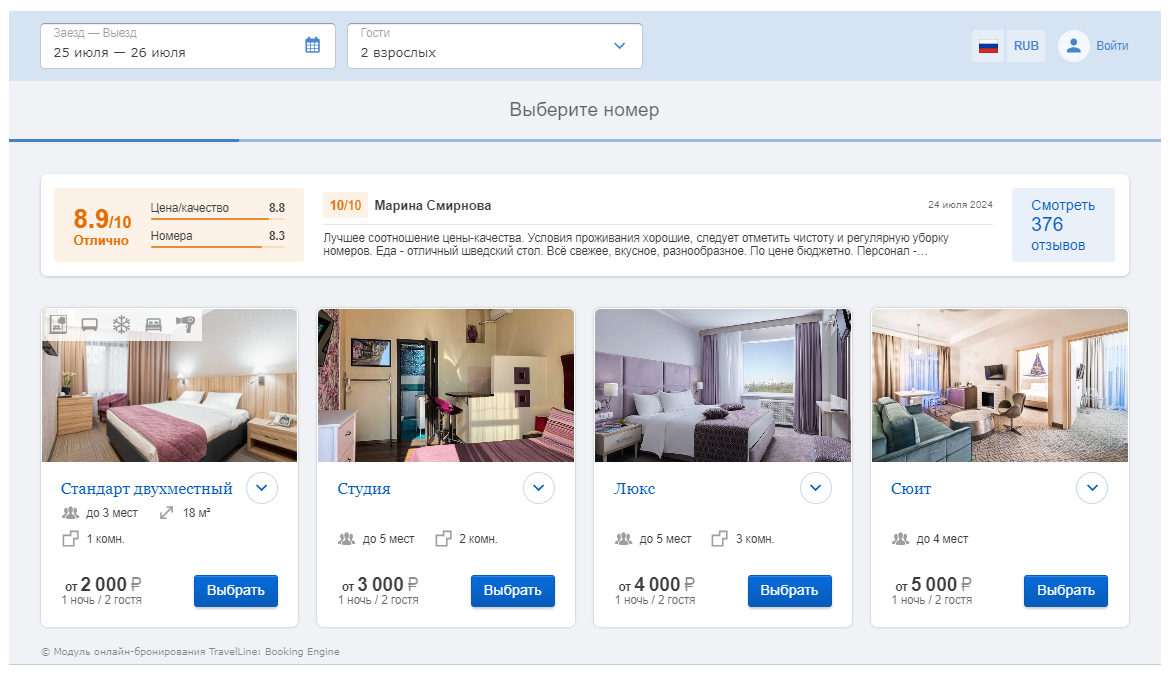Image resolution: width=1174 pixels, height=675 pixels.
Task: Click the TravelLine Booking Engine footer text
Action: click(190, 652)
